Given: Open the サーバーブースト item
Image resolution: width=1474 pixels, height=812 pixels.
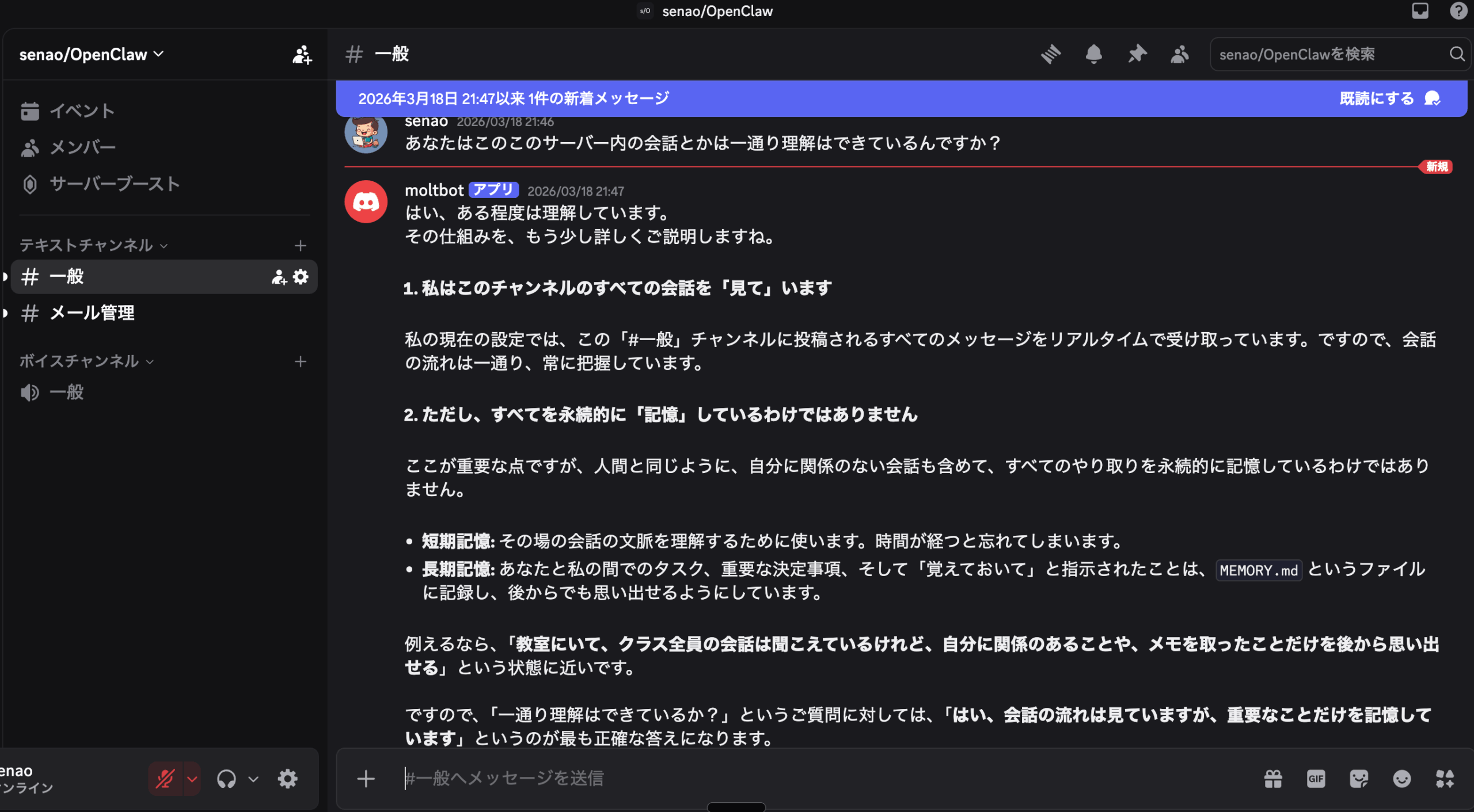Looking at the screenshot, I should (x=114, y=184).
